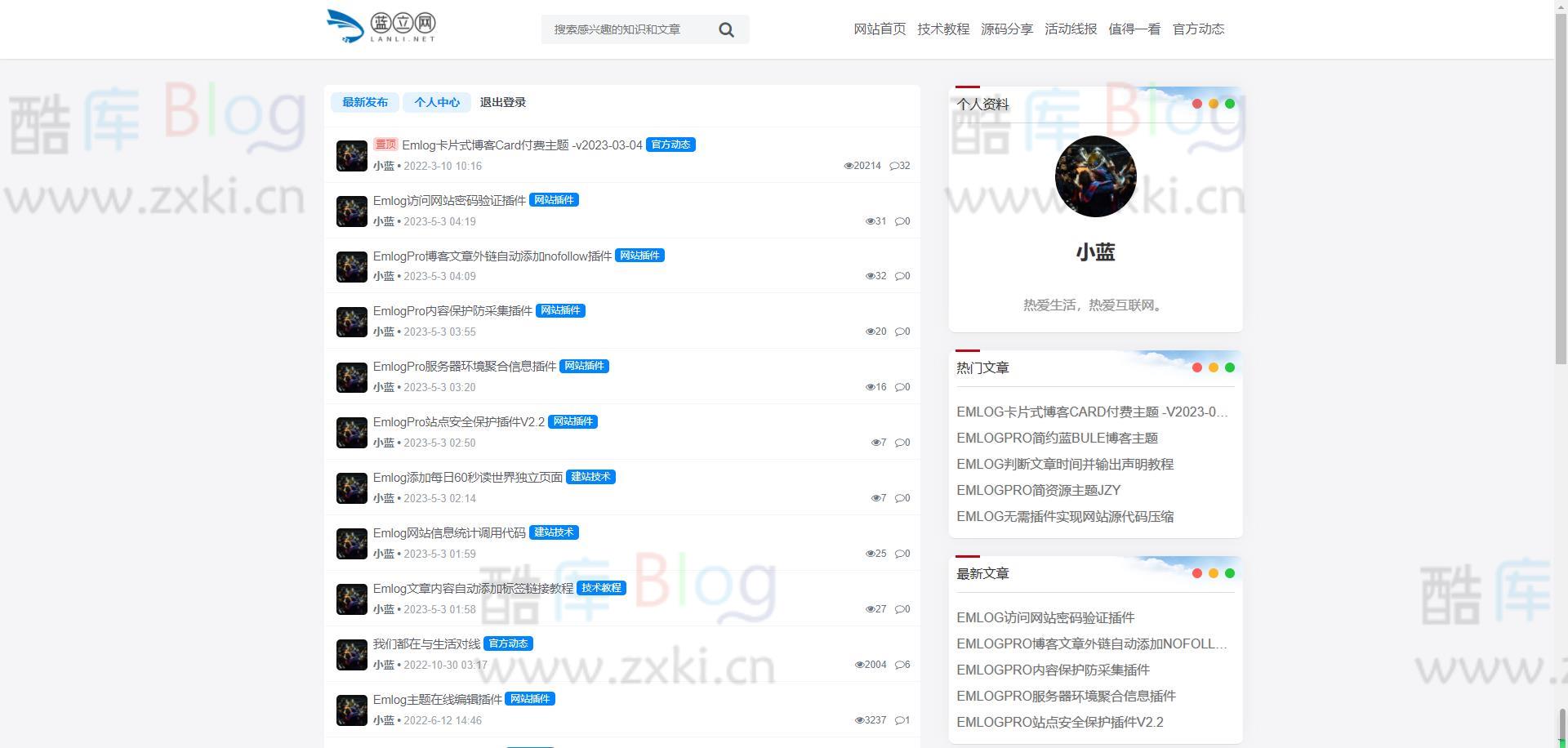Switch to the 个人中心 tab
Viewport: 1568px width, 748px height.
(437, 102)
